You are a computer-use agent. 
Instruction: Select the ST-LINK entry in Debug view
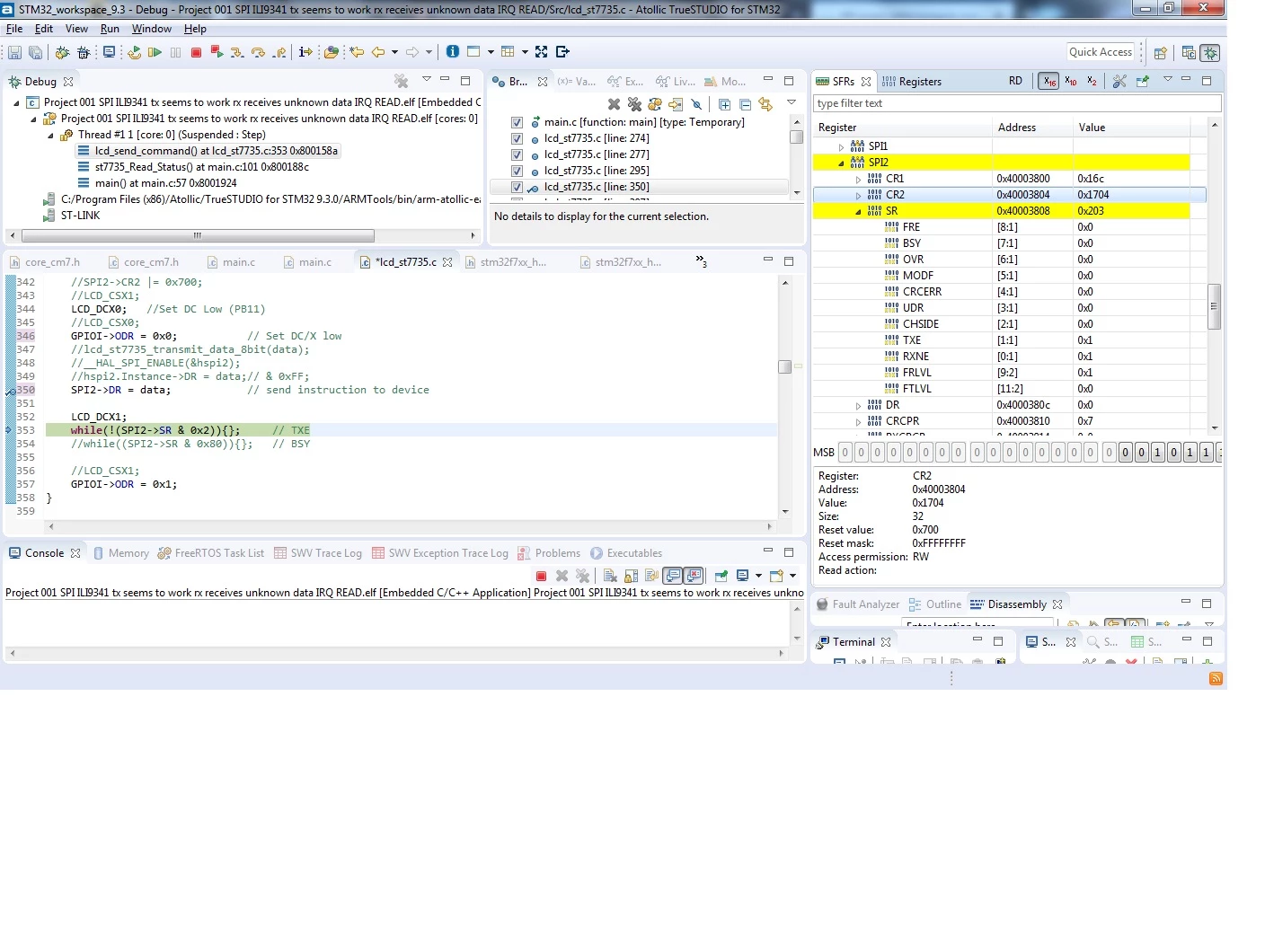point(72,216)
